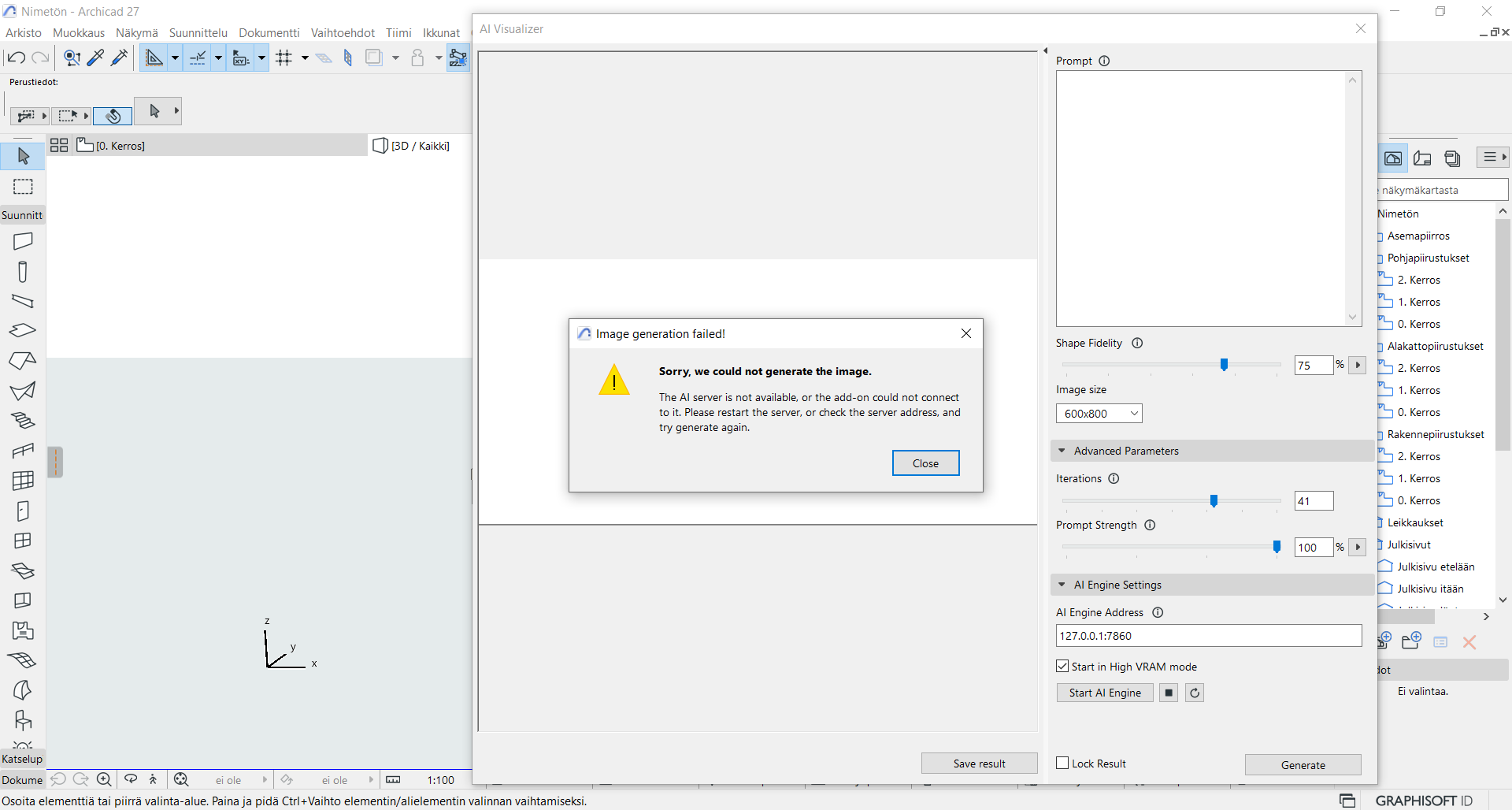This screenshot has width=1512, height=810.
Task: Collapse the AI Engine Settings section
Action: coord(1062,585)
